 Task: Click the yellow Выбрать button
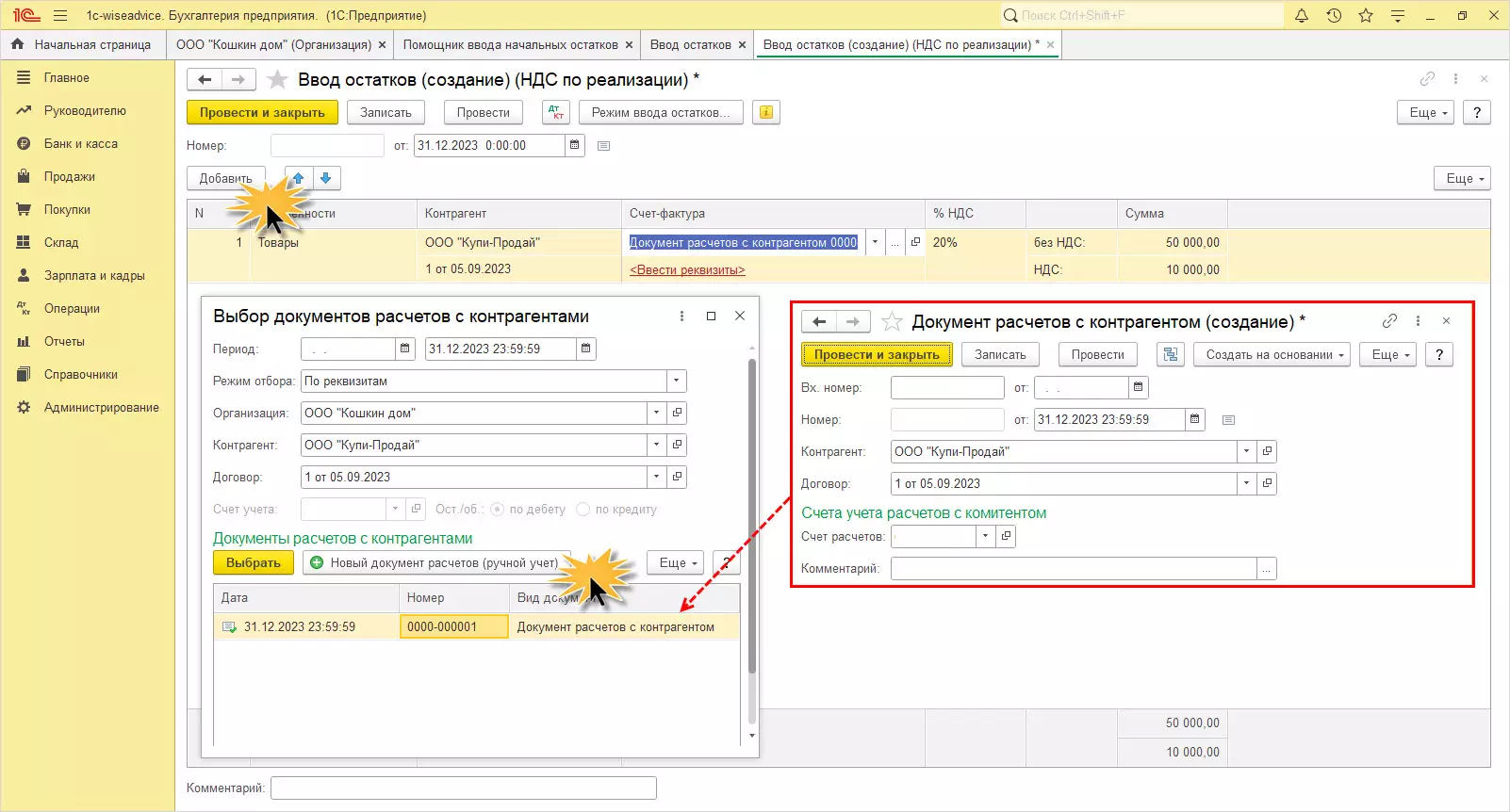tap(254, 562)
